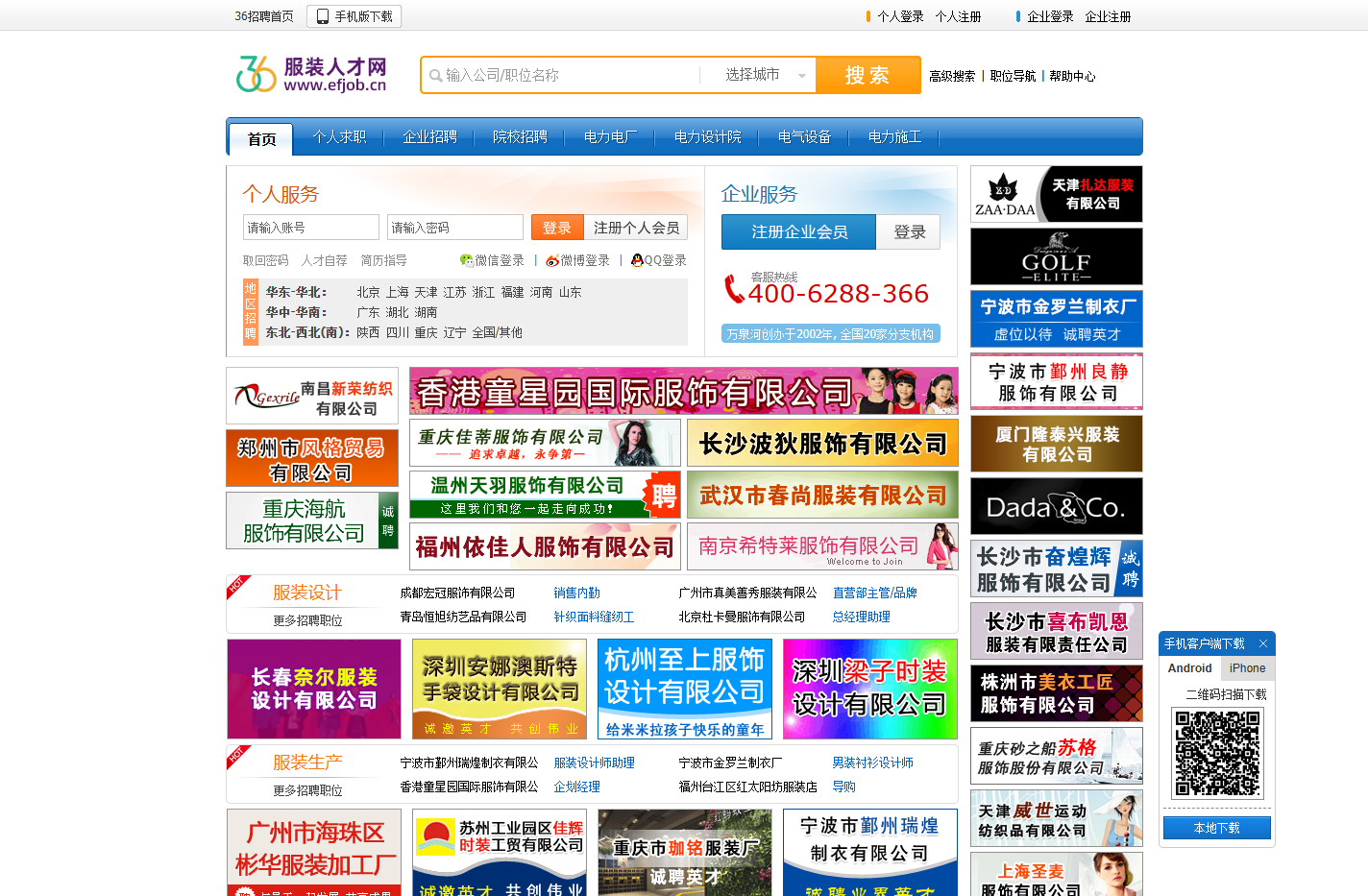Click the 请输入密码 password field
The image size is (1368, 896).
[455, 228]
